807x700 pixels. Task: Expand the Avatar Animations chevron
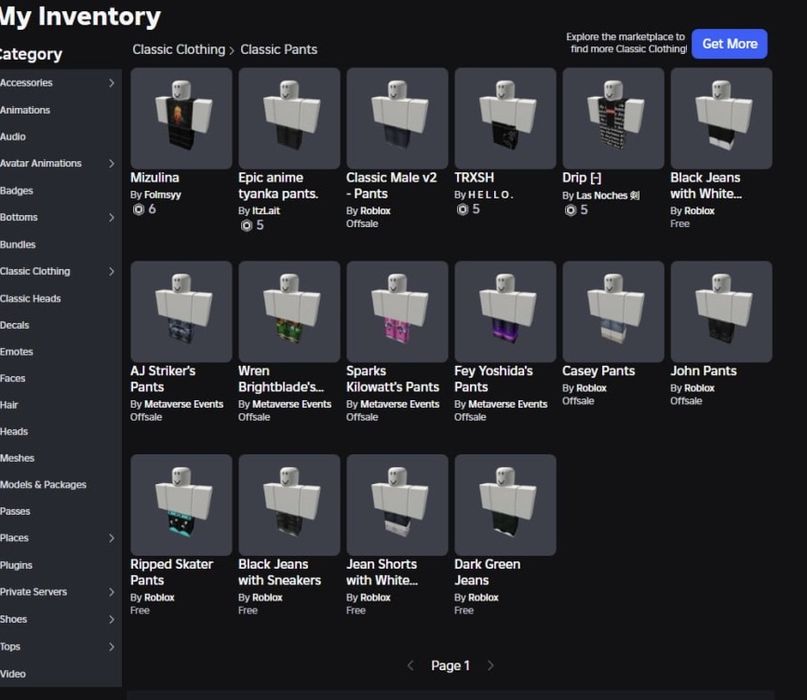coord(112,164)
